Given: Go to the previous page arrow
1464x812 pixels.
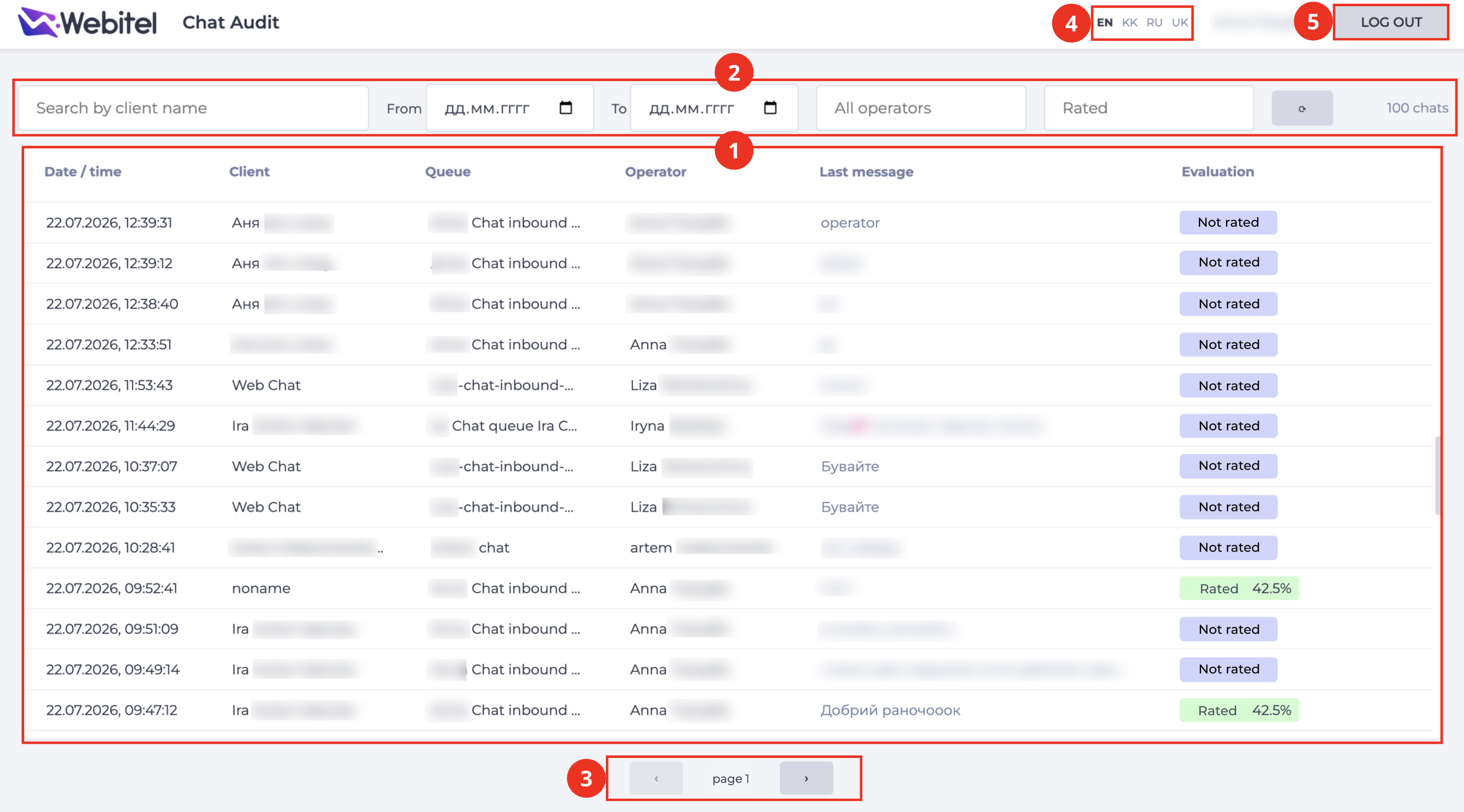Looking at the screenshot, I should click(656, 778).
